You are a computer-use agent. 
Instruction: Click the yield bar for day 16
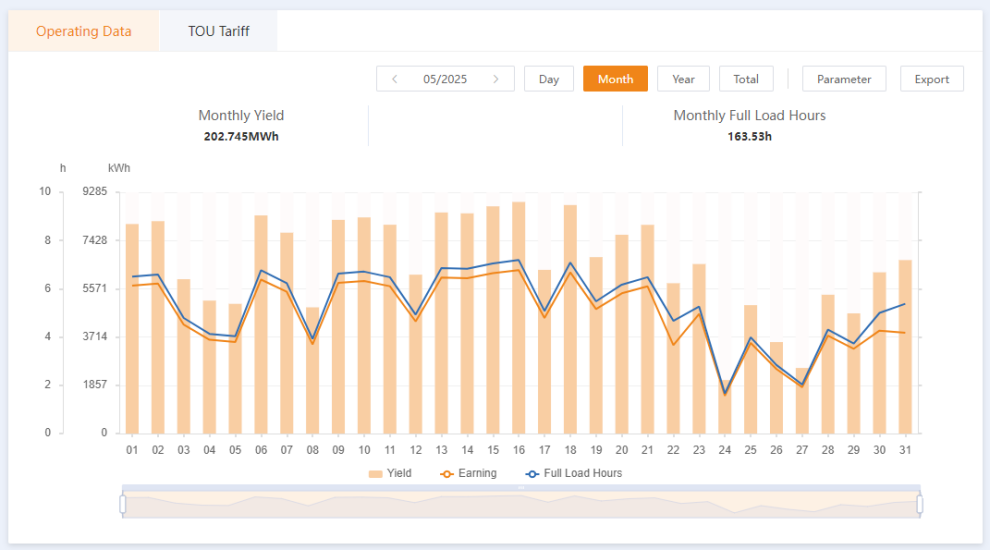point(519,320)
